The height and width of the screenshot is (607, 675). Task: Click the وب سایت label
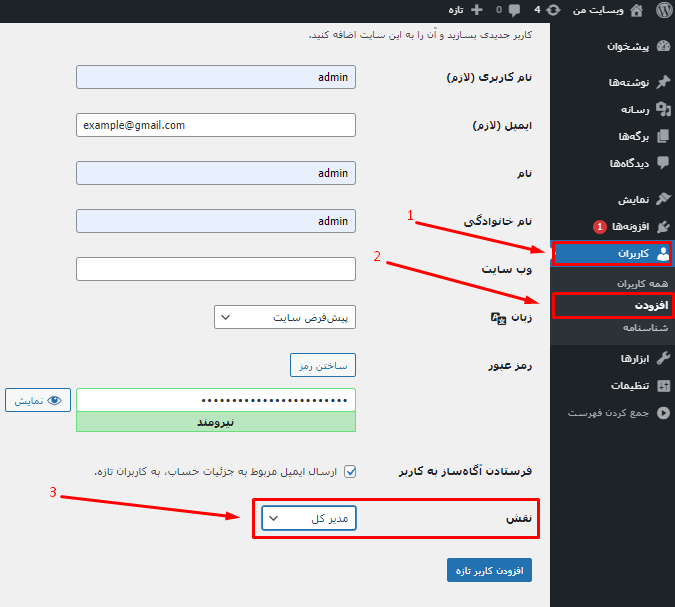(x=507, y=269)
